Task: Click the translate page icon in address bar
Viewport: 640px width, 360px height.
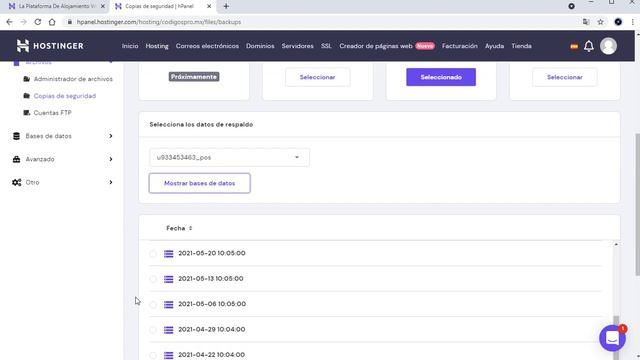Action: click(x=586, y=22)
